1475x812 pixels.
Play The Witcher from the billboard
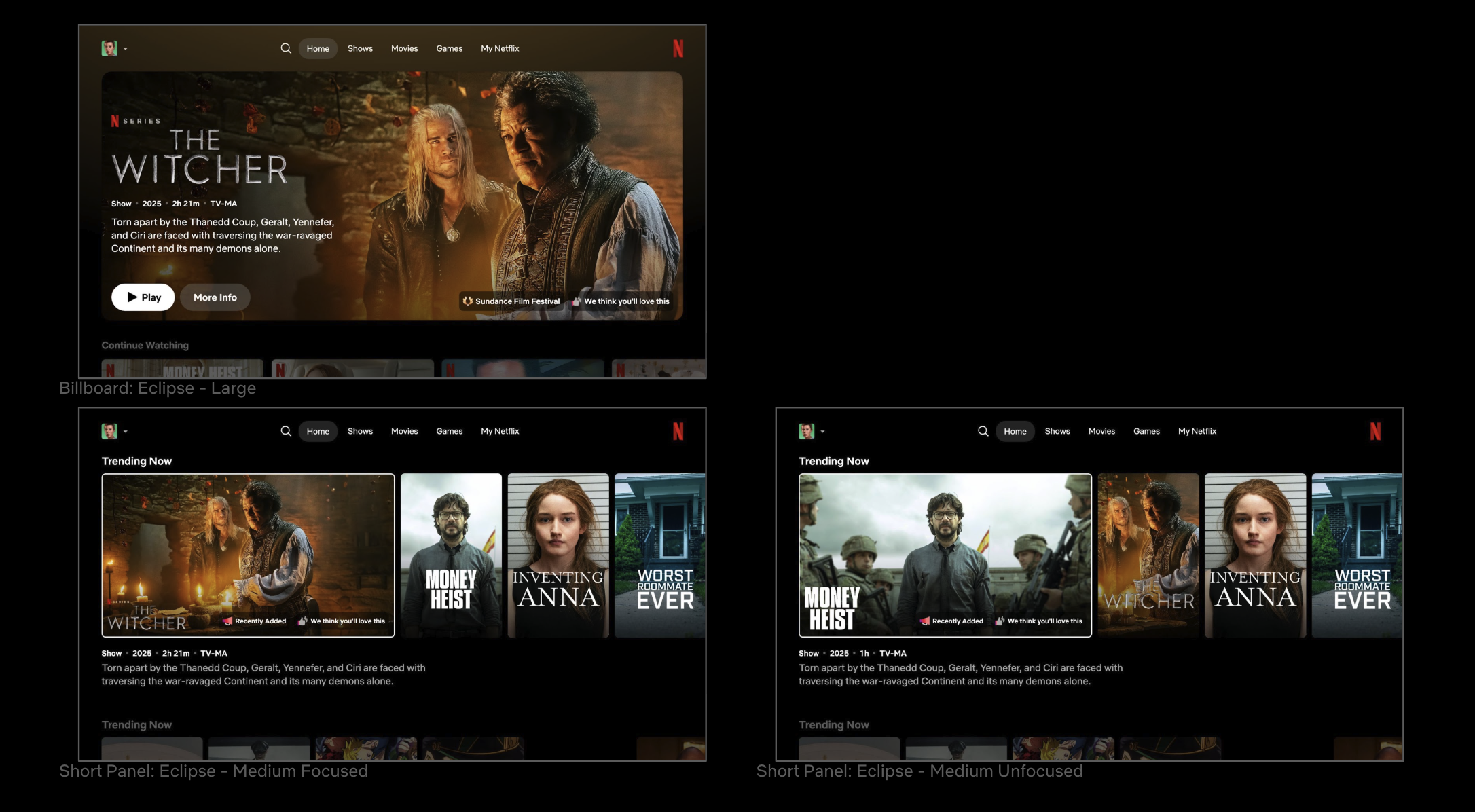point(143,297)
